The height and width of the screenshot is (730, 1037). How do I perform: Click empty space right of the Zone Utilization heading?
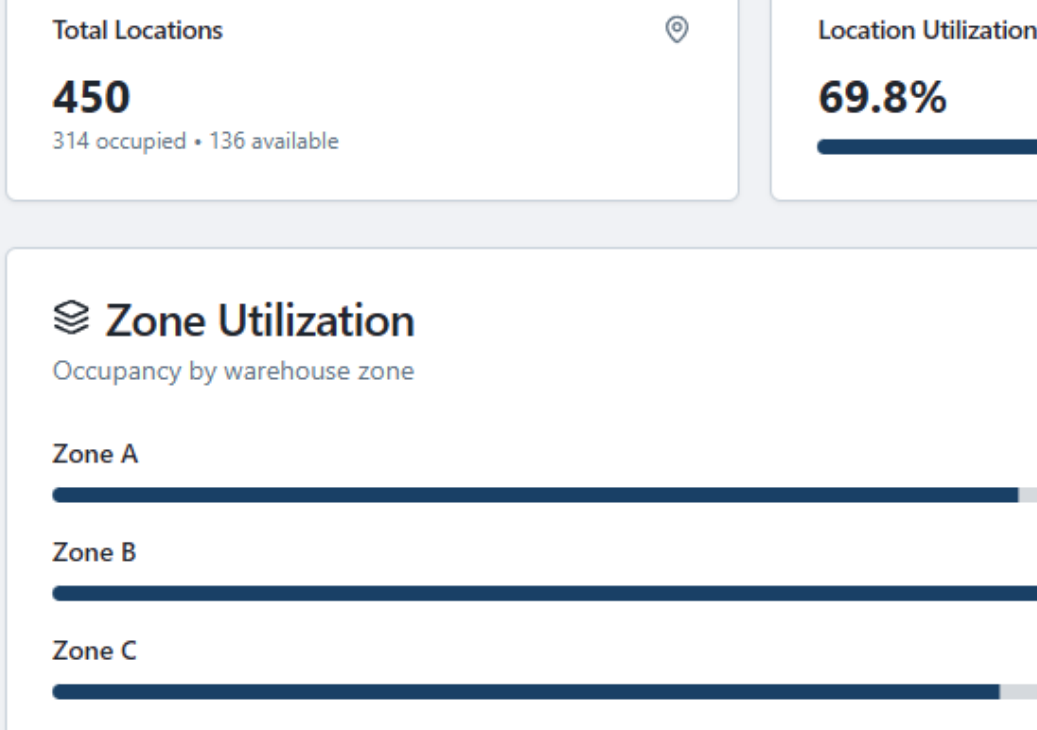(x=700, y=321)
